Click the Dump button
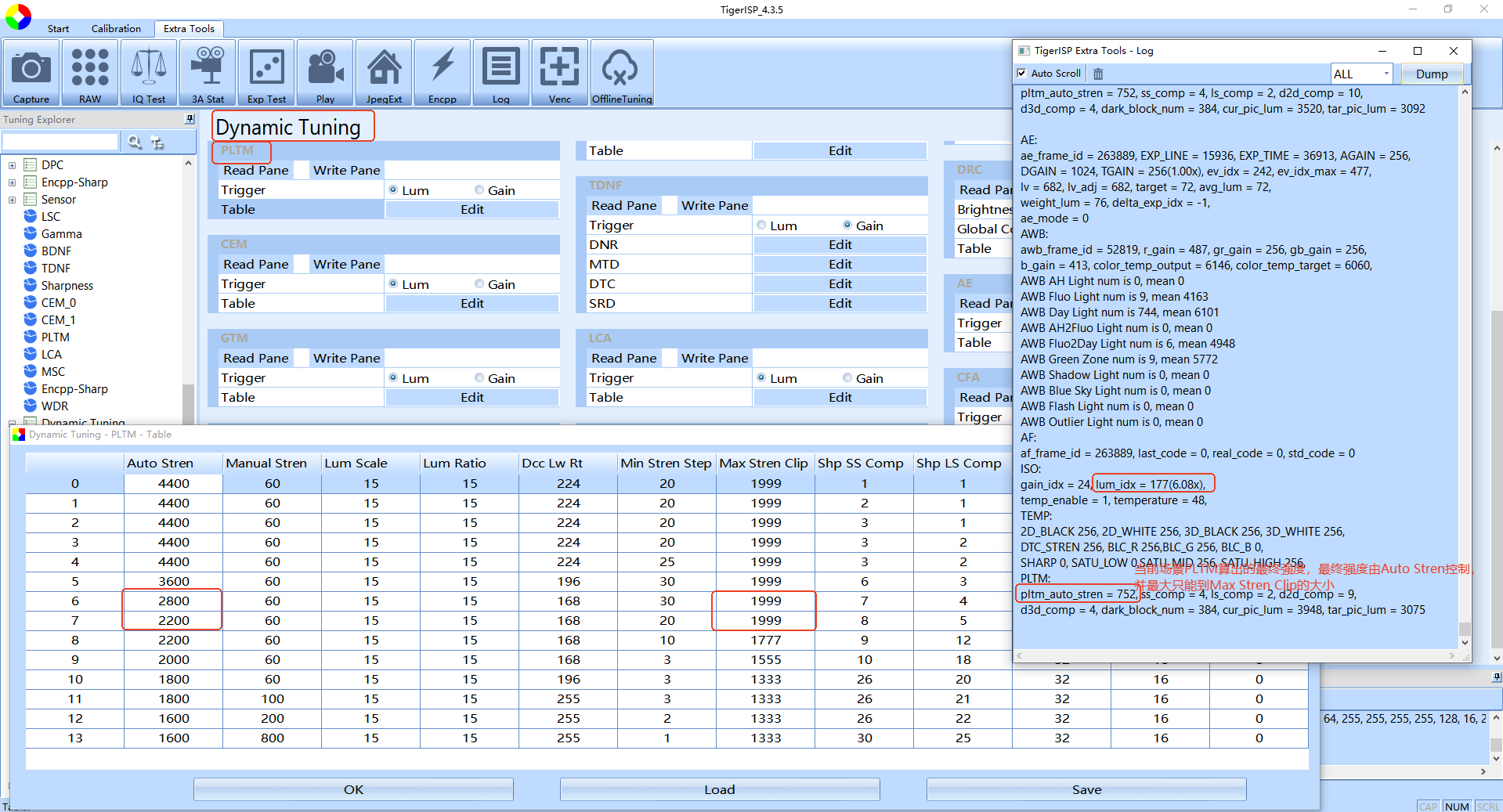1503x812 pixels. [1431, 74]
